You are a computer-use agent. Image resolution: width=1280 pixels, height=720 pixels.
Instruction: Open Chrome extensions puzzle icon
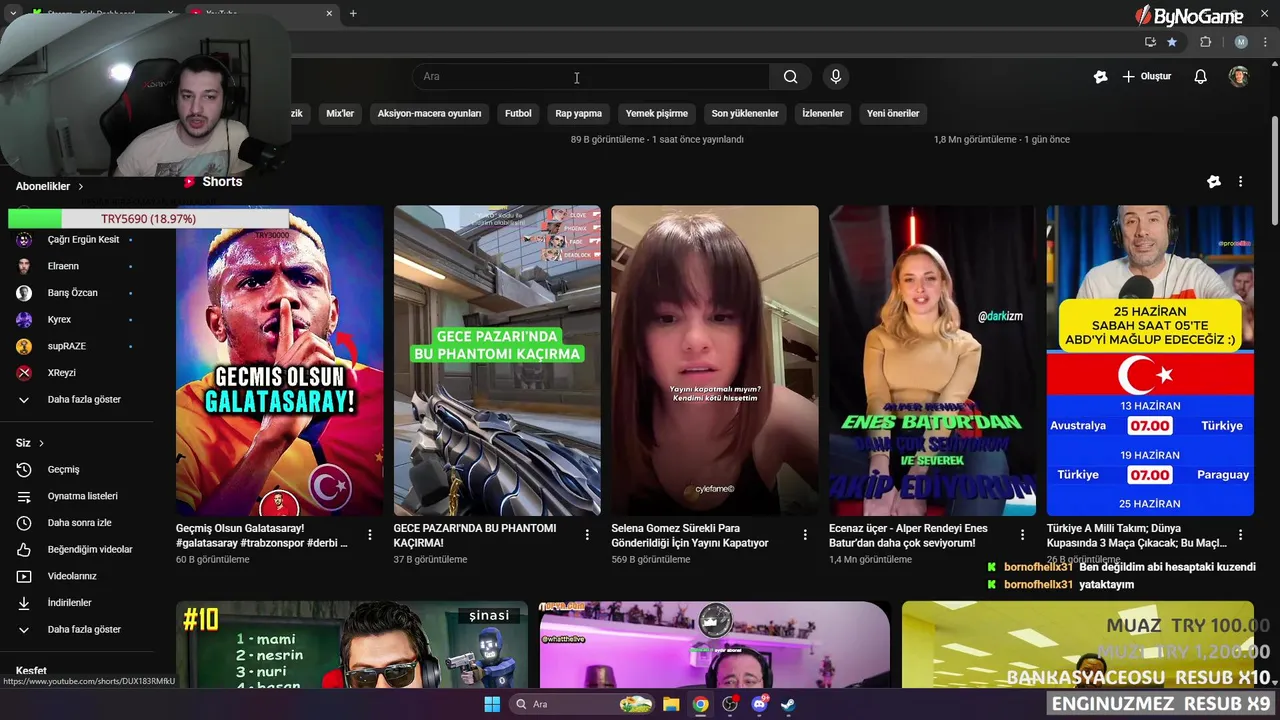click(x=1205, y=42)
